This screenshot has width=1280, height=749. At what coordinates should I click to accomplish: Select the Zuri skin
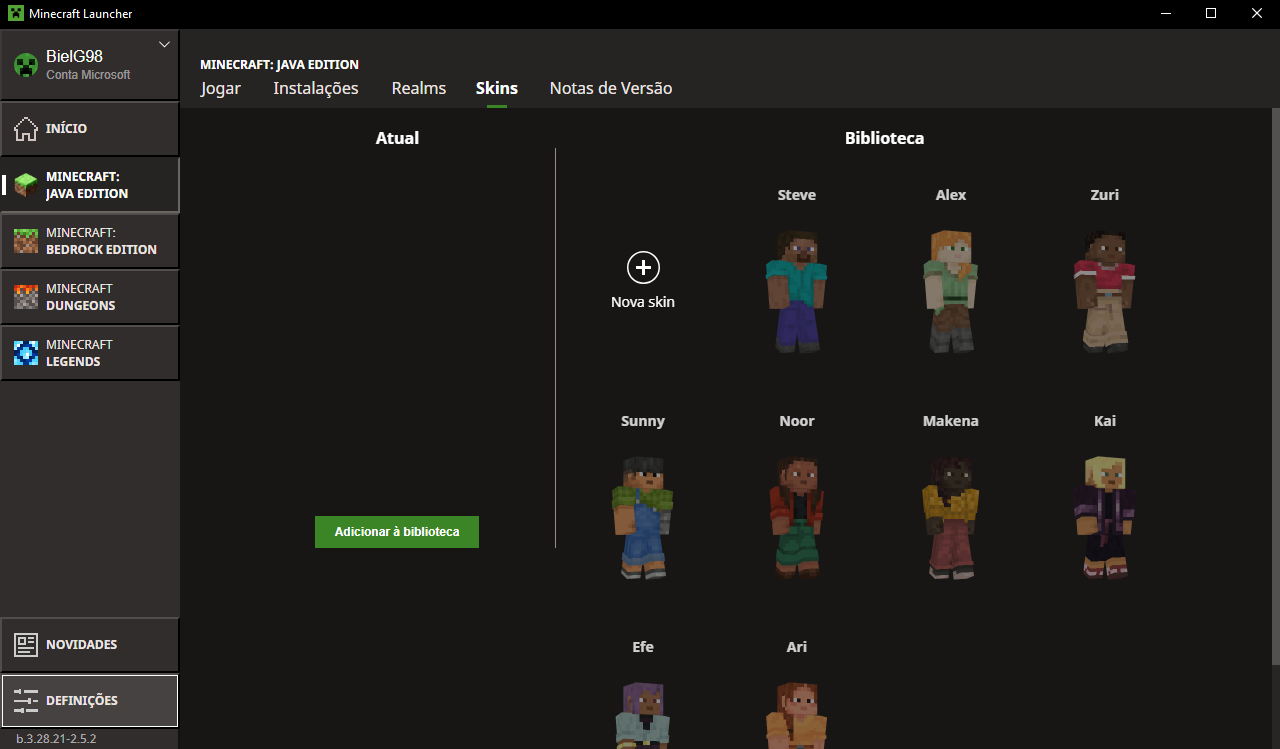coord(1104,290)
